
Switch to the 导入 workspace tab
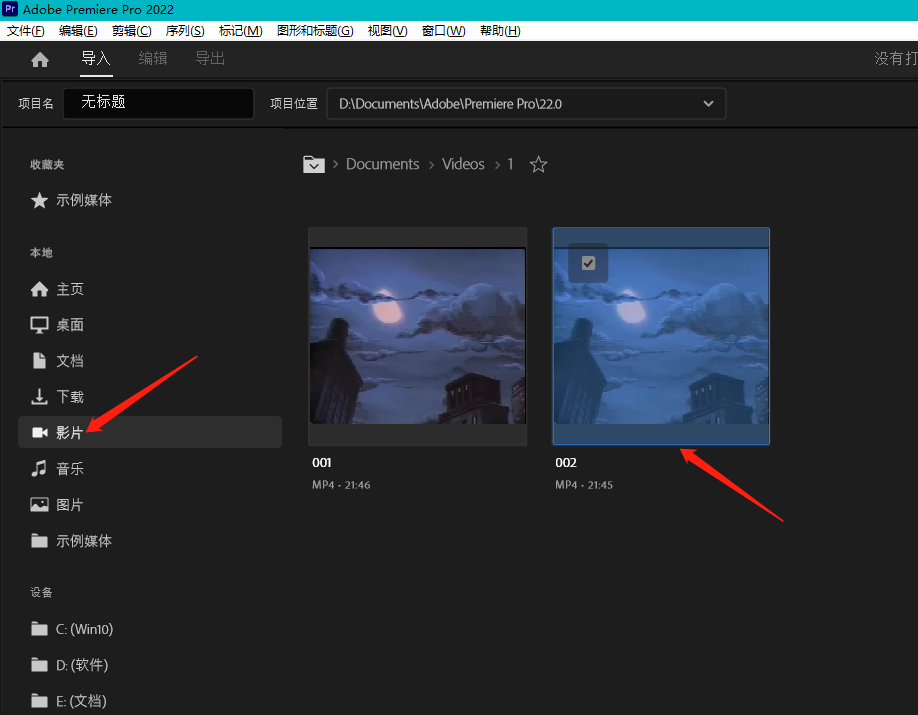pos(95,59)
